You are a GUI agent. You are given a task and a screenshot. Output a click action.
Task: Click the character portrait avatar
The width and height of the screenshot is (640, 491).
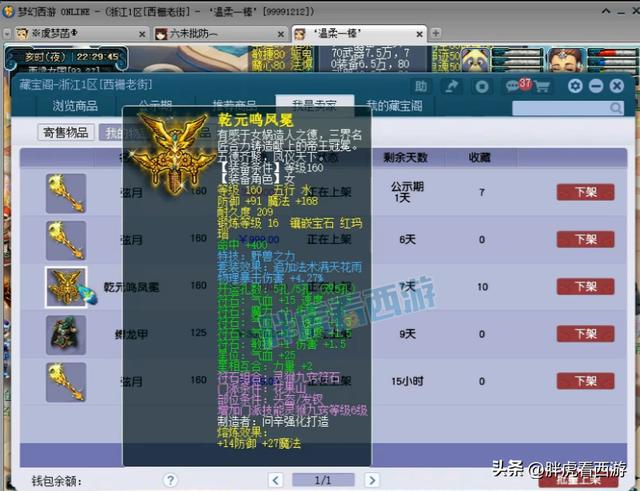[566, 60]
